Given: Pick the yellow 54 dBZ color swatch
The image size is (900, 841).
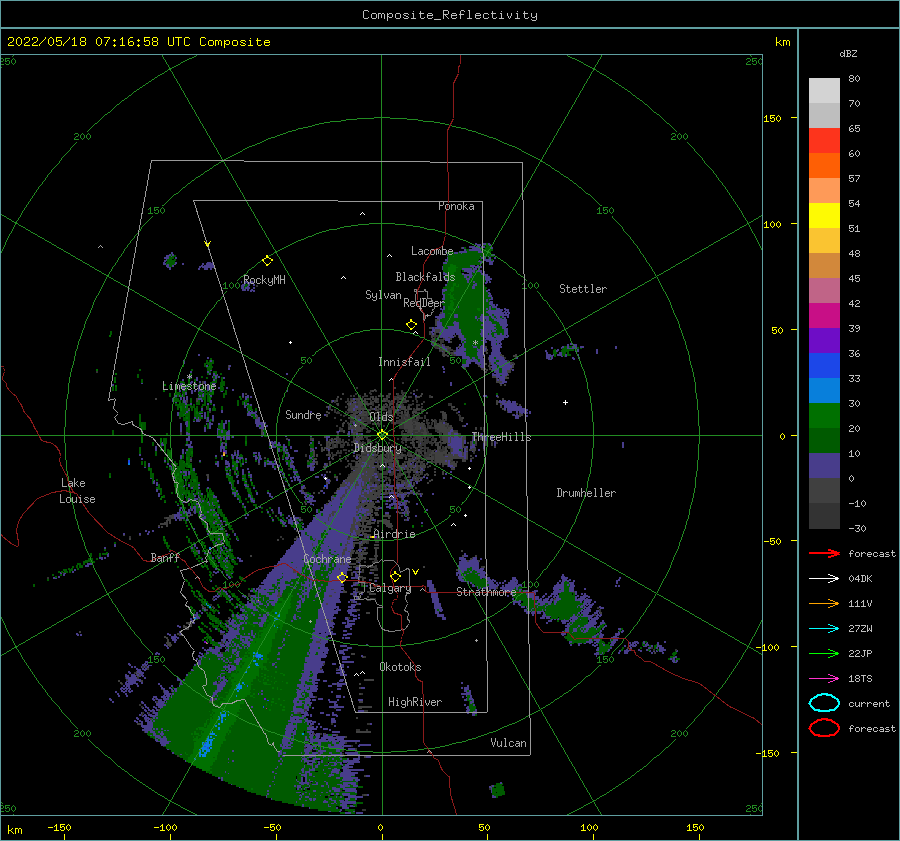Looking at the screenshot, I should (x=824, y=215).
